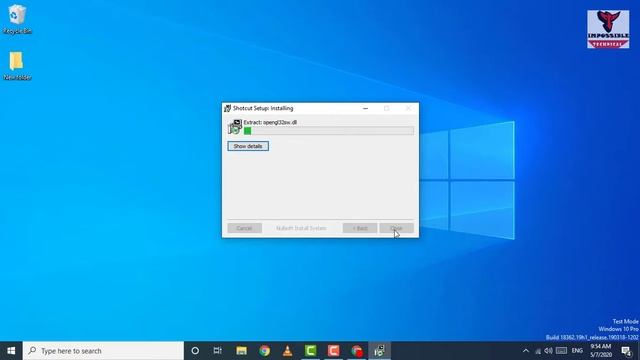Click the Close button at dialog bottom

click(396, 228)
